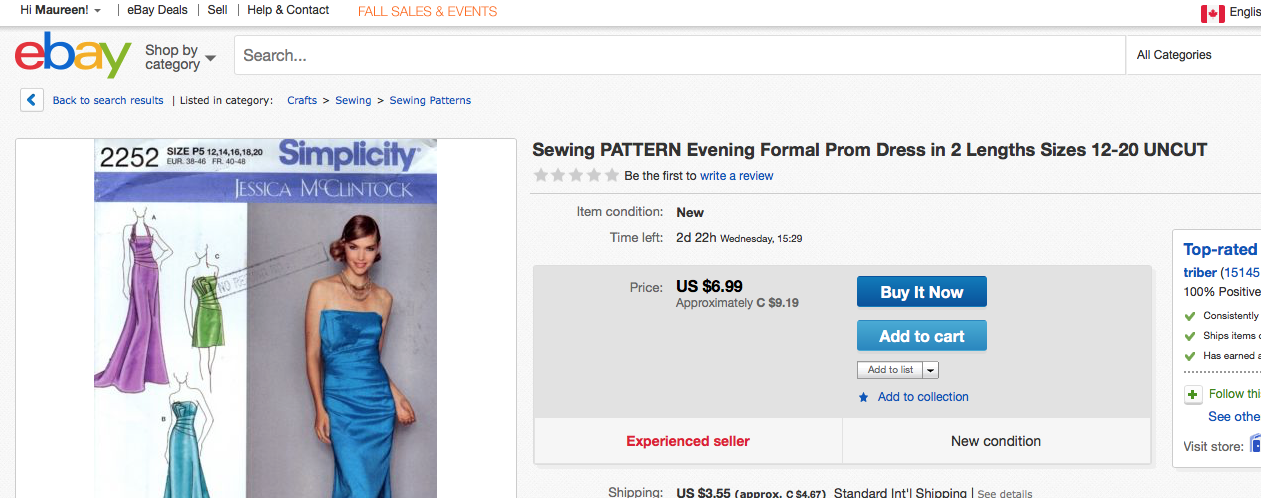Click inside the Search field
The image size is (1261, 498).
[x=680, y=55]
